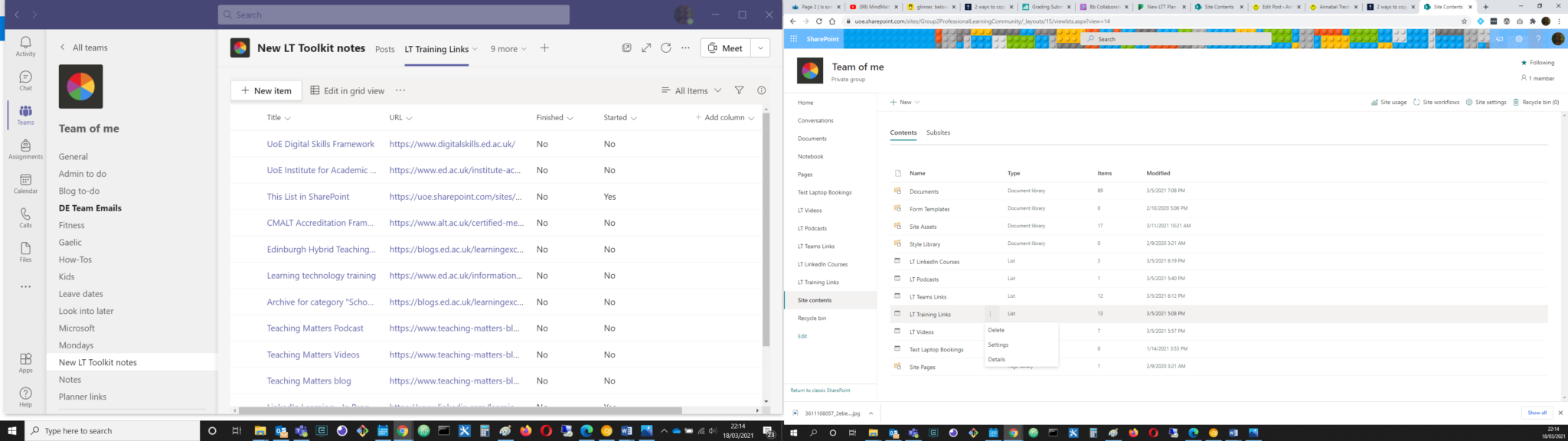The image size is (1568, 441).
Task: Select DE Team Emails channel
Action: coord(90,208)
